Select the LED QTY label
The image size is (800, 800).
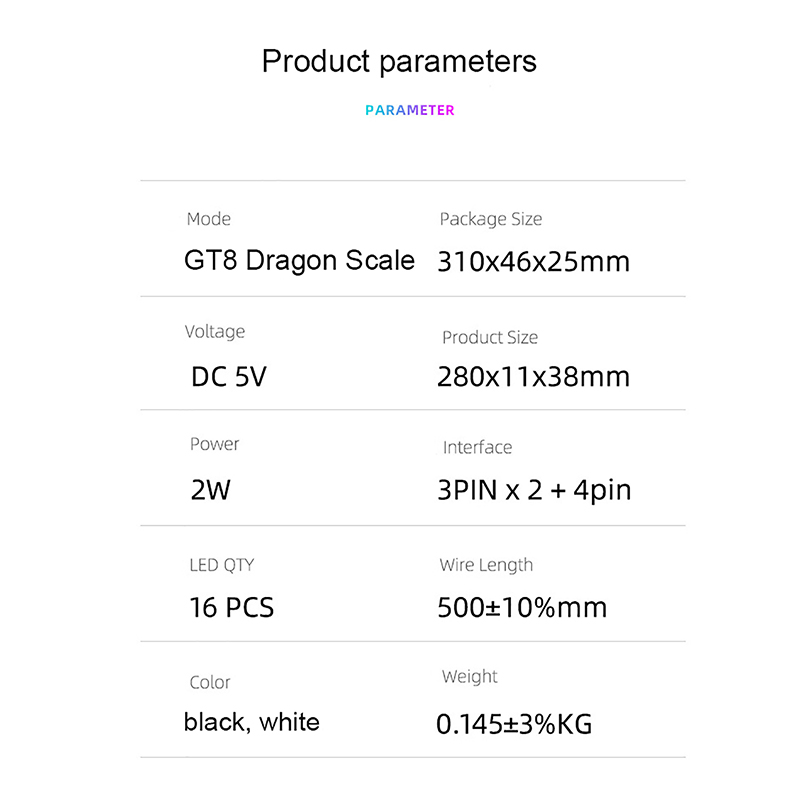(222, 565)
